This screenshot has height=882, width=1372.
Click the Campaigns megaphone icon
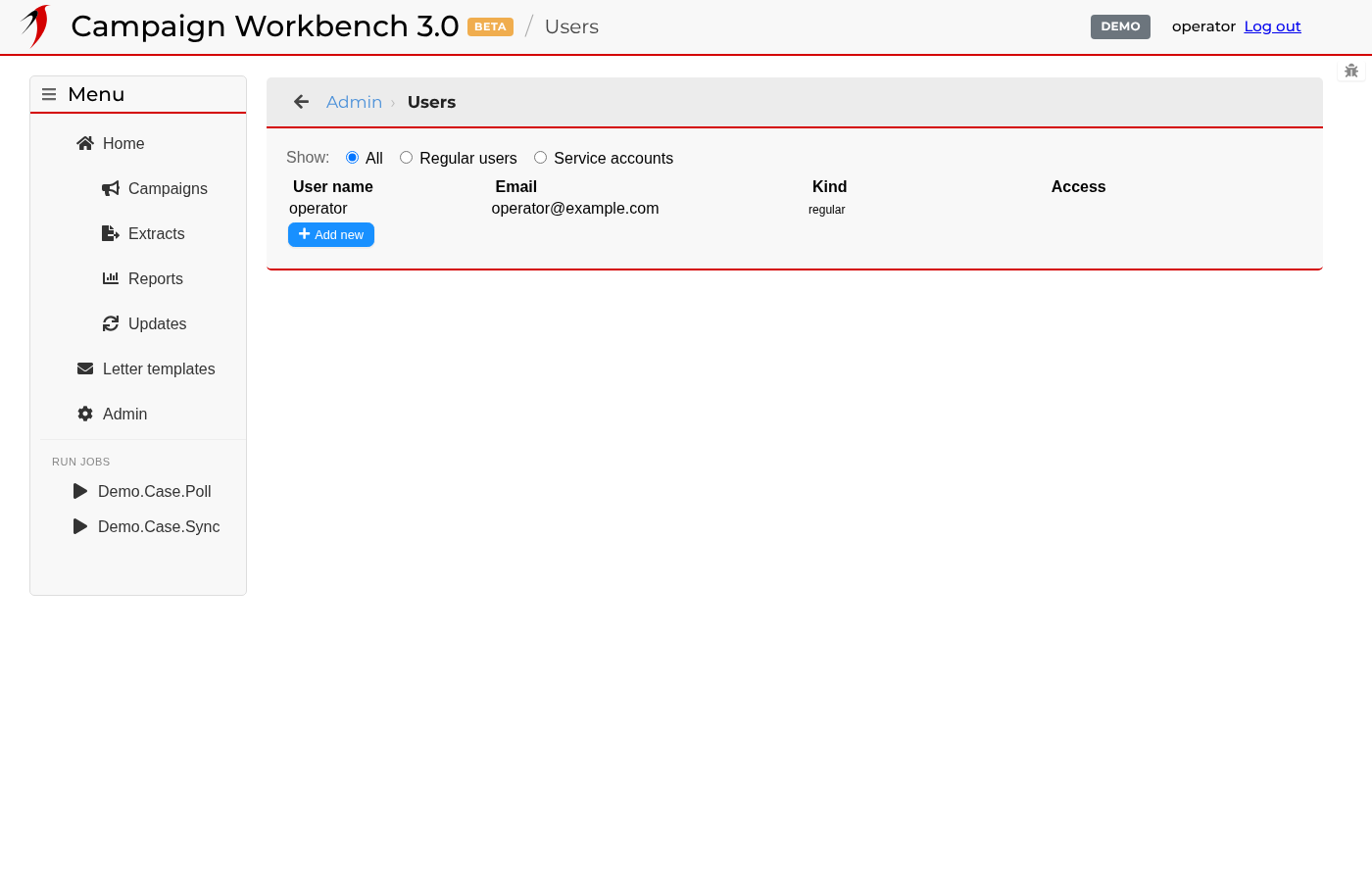pyautogui.click(x=111, y=188)
